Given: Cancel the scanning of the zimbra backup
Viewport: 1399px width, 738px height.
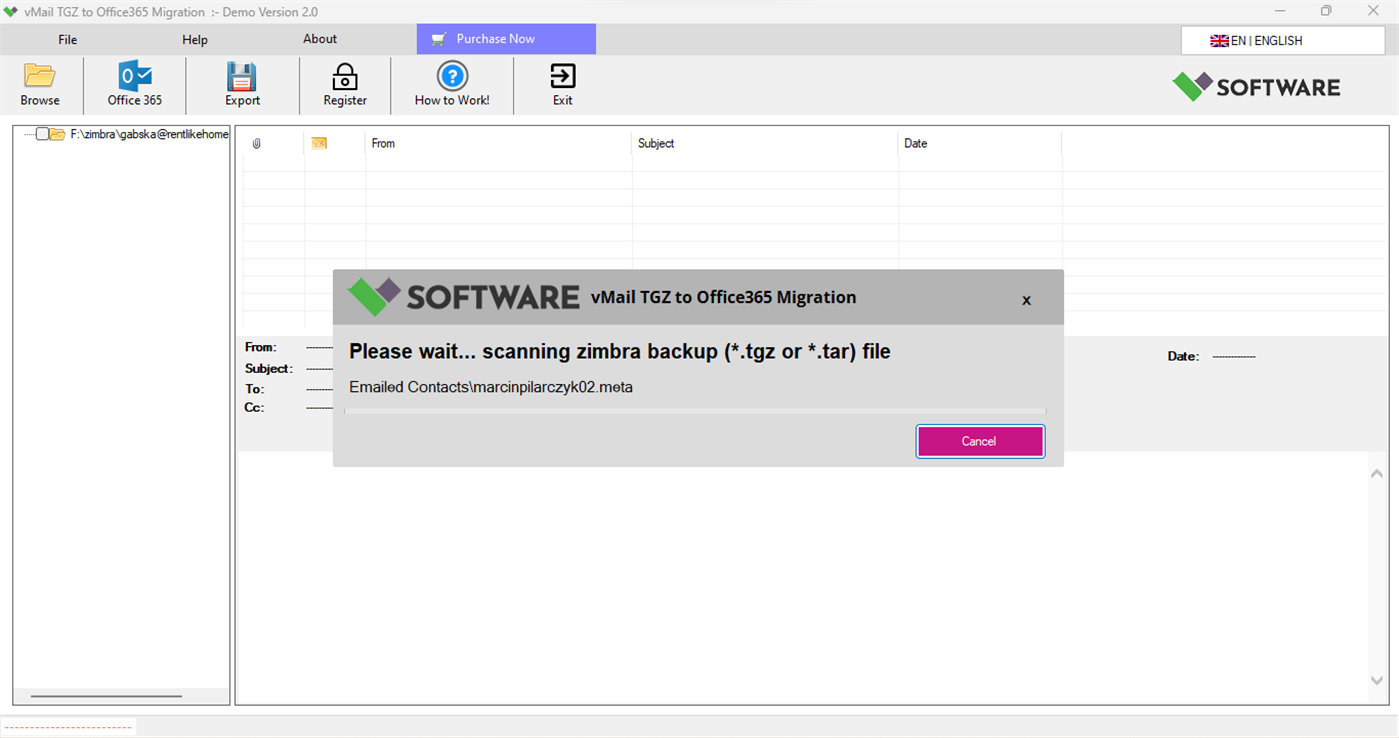Looking at the screenshot, I should (x=979, y=440).
